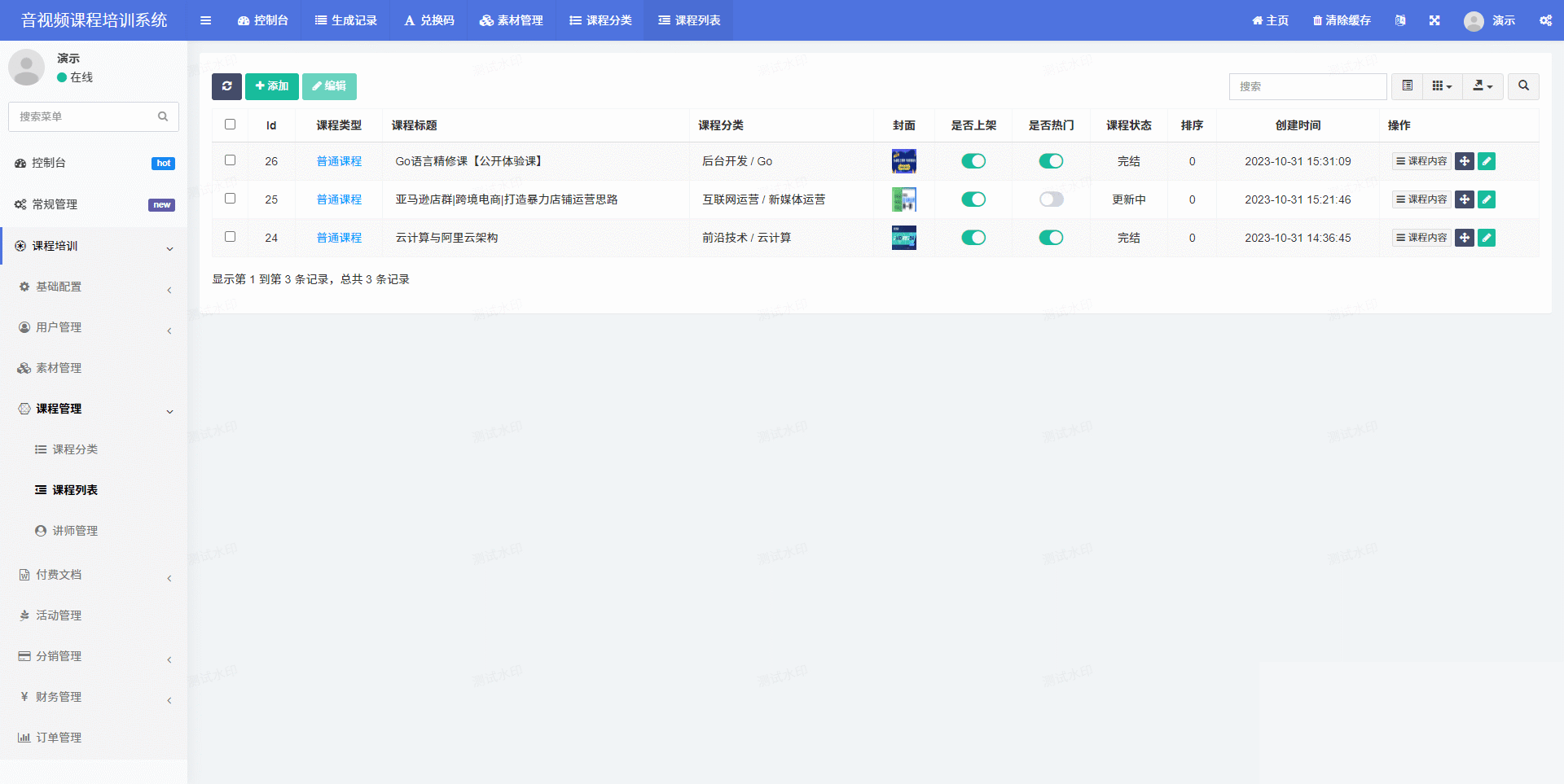Click drag-sort icon for course 25

click(x=1465, y=199)
